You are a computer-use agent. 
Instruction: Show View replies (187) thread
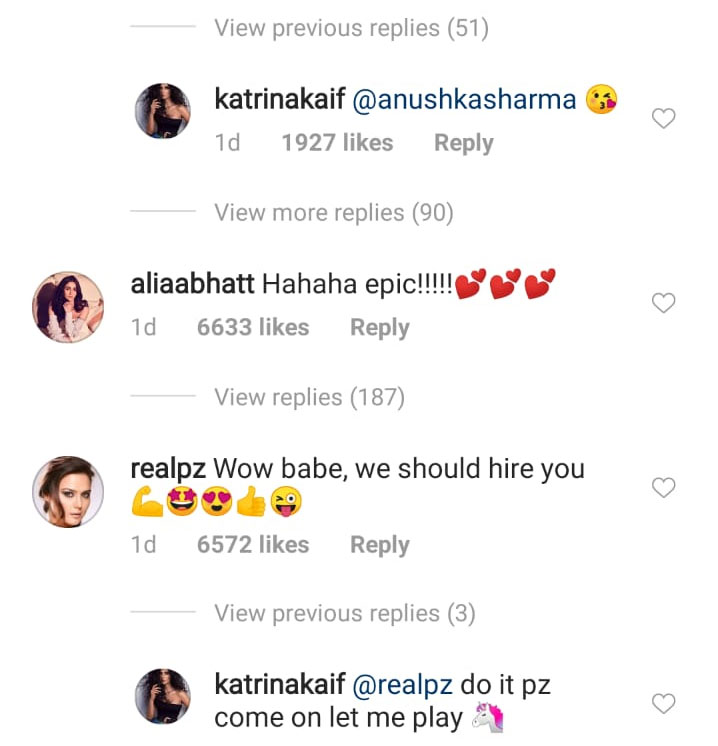coord(309,397)
